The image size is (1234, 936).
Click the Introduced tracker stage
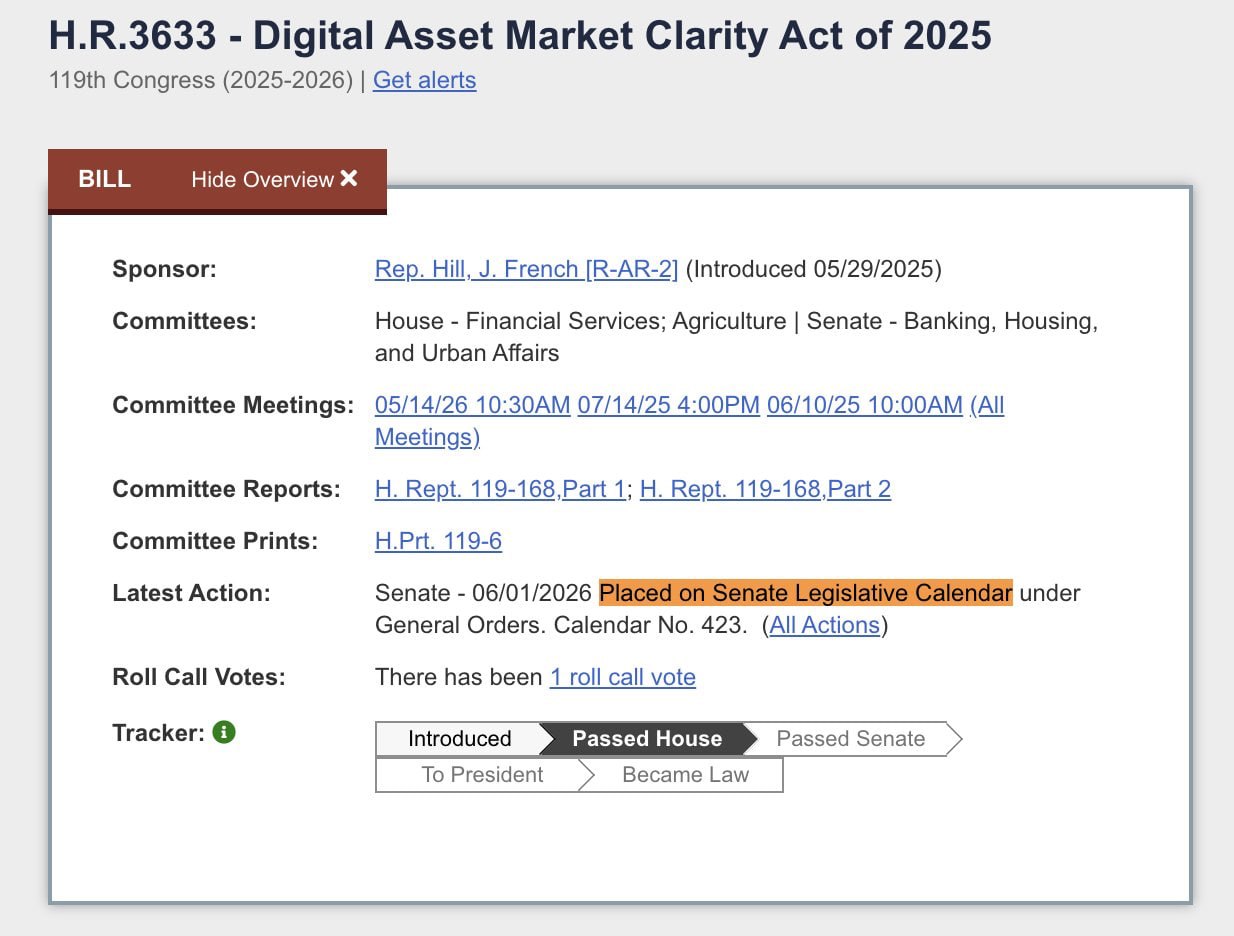459,739
